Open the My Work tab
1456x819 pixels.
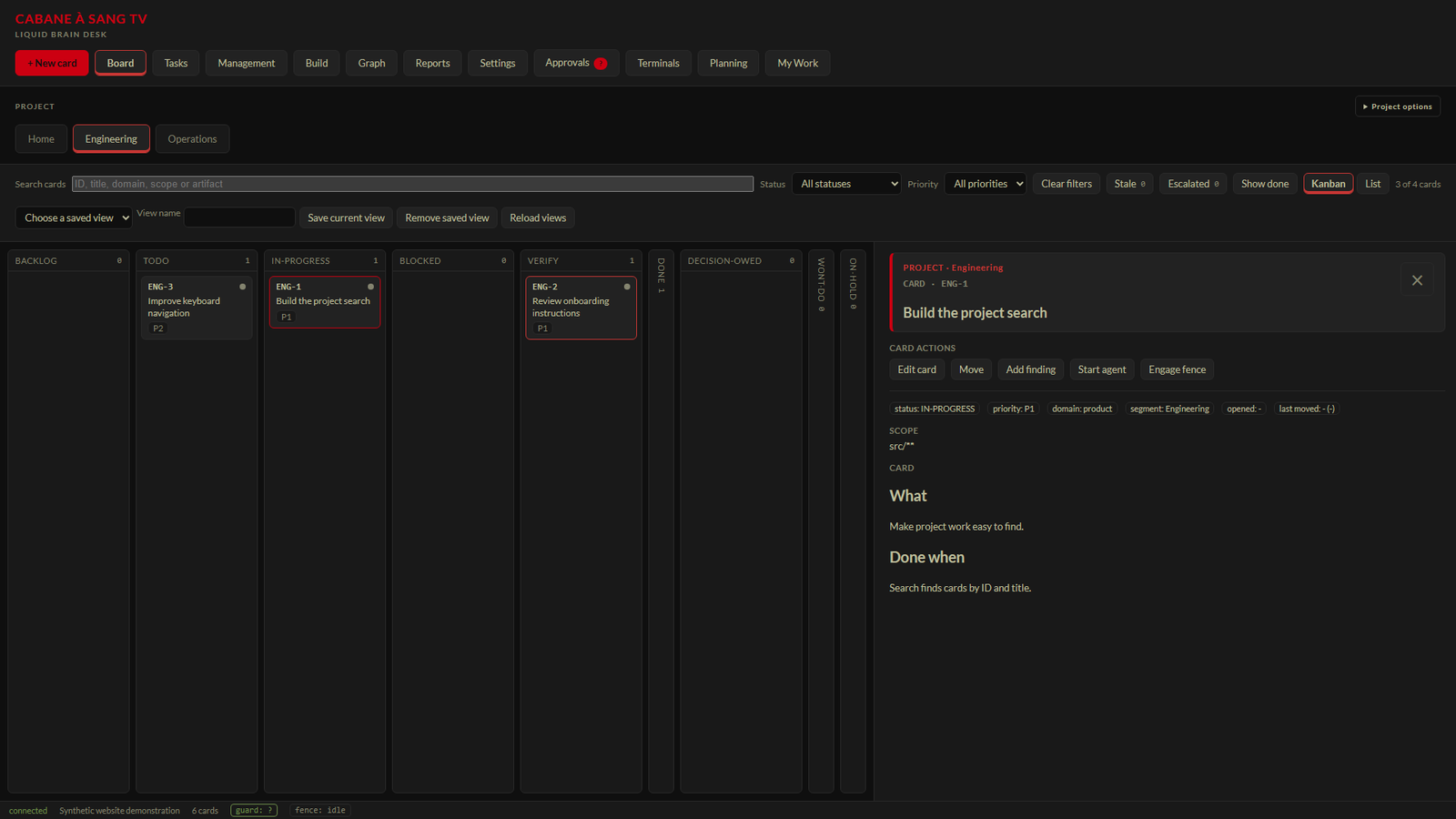point(797,63)
